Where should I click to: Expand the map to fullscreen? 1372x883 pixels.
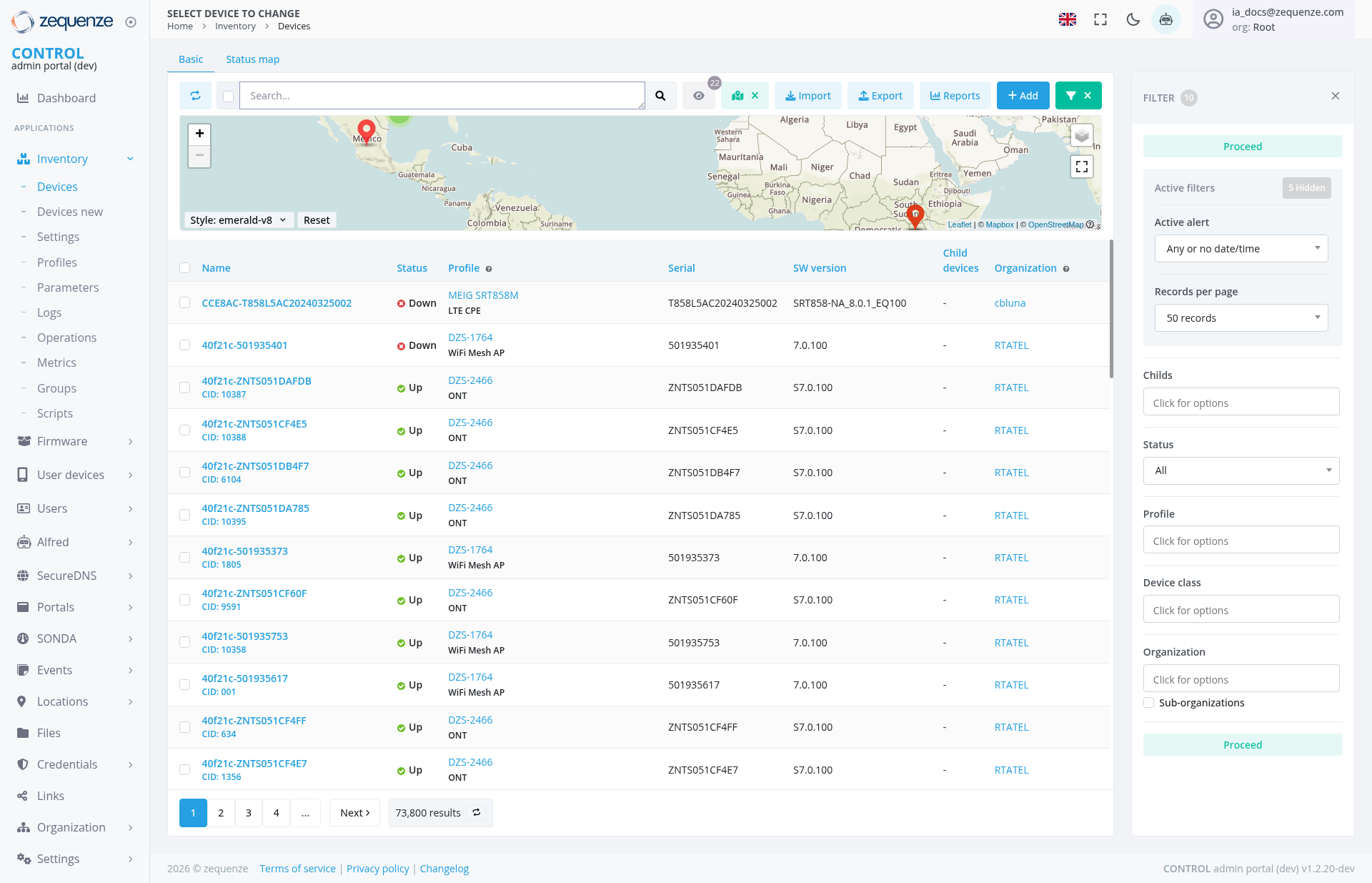point(1081,167)
